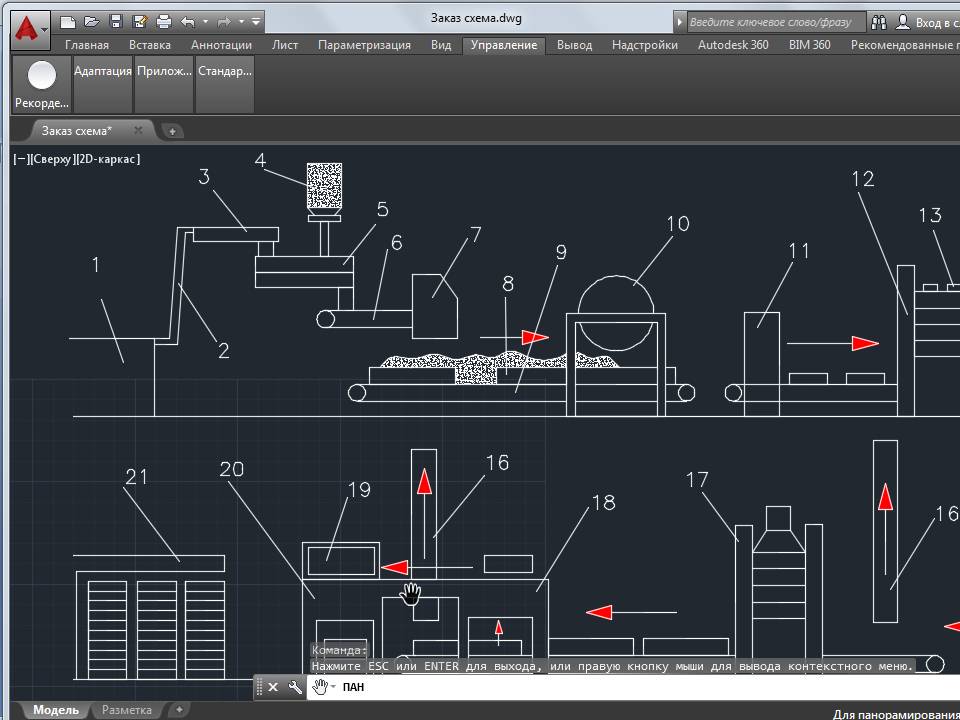Switch to the Главная ribbon tab
The image size is (960, 720).
pos(87,45)
